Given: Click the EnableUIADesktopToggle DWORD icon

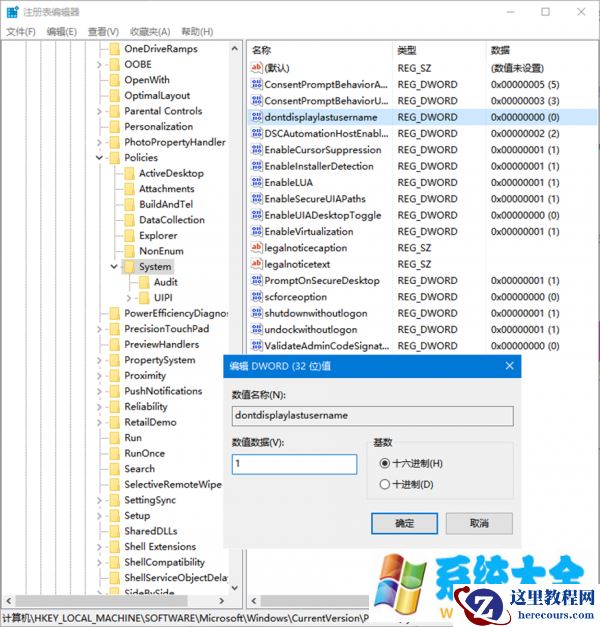Looking at the screenshot, I should [x=256, y=215].
